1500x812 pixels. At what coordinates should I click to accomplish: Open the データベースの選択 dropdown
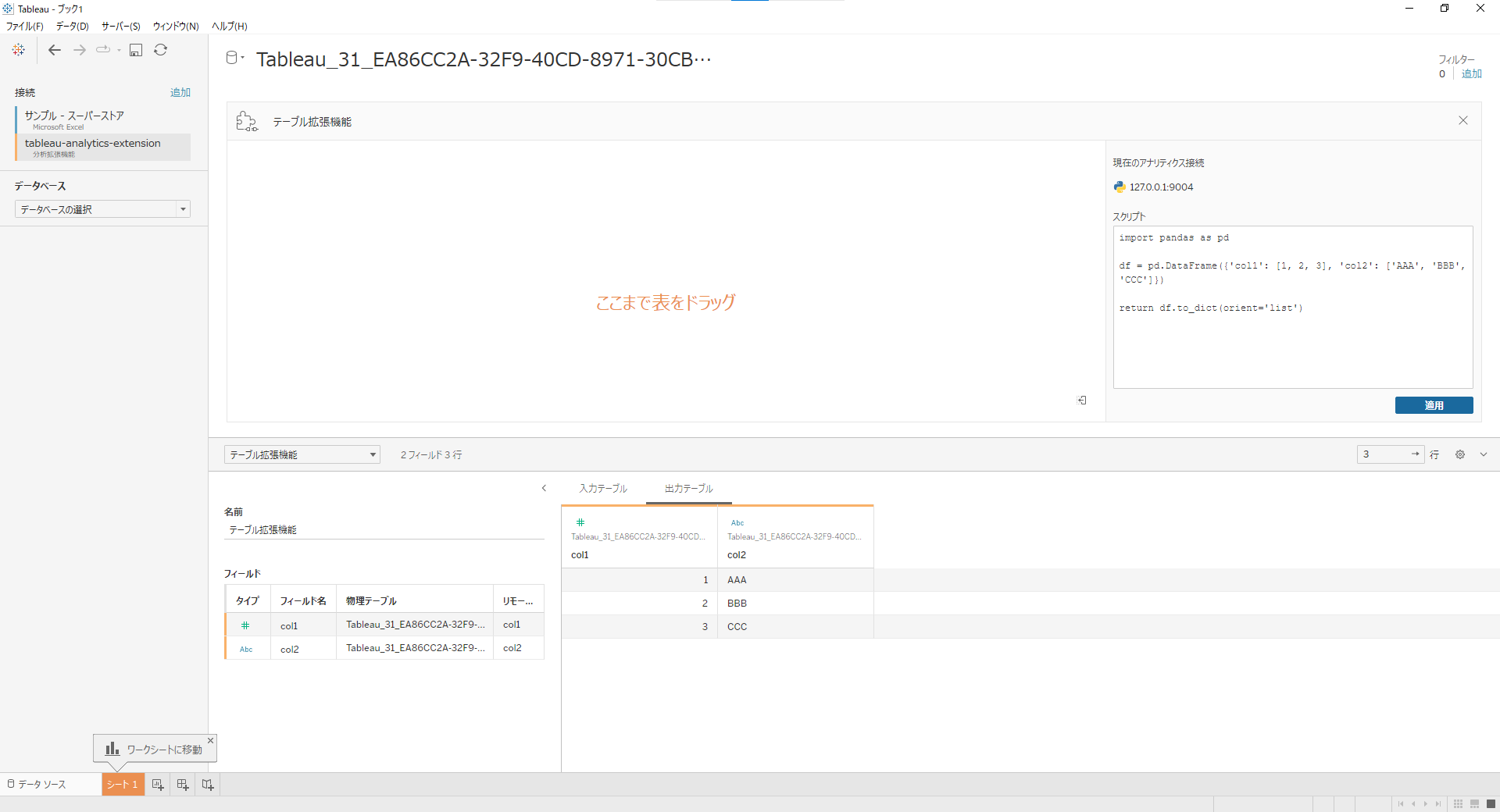pos(102,209)
